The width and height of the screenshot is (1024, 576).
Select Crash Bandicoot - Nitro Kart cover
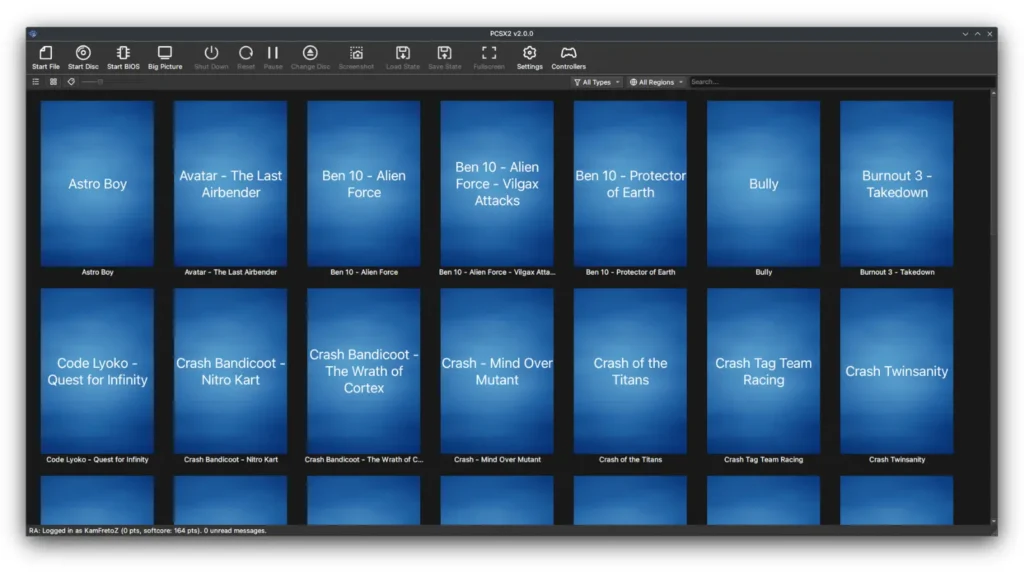point(231,371)
